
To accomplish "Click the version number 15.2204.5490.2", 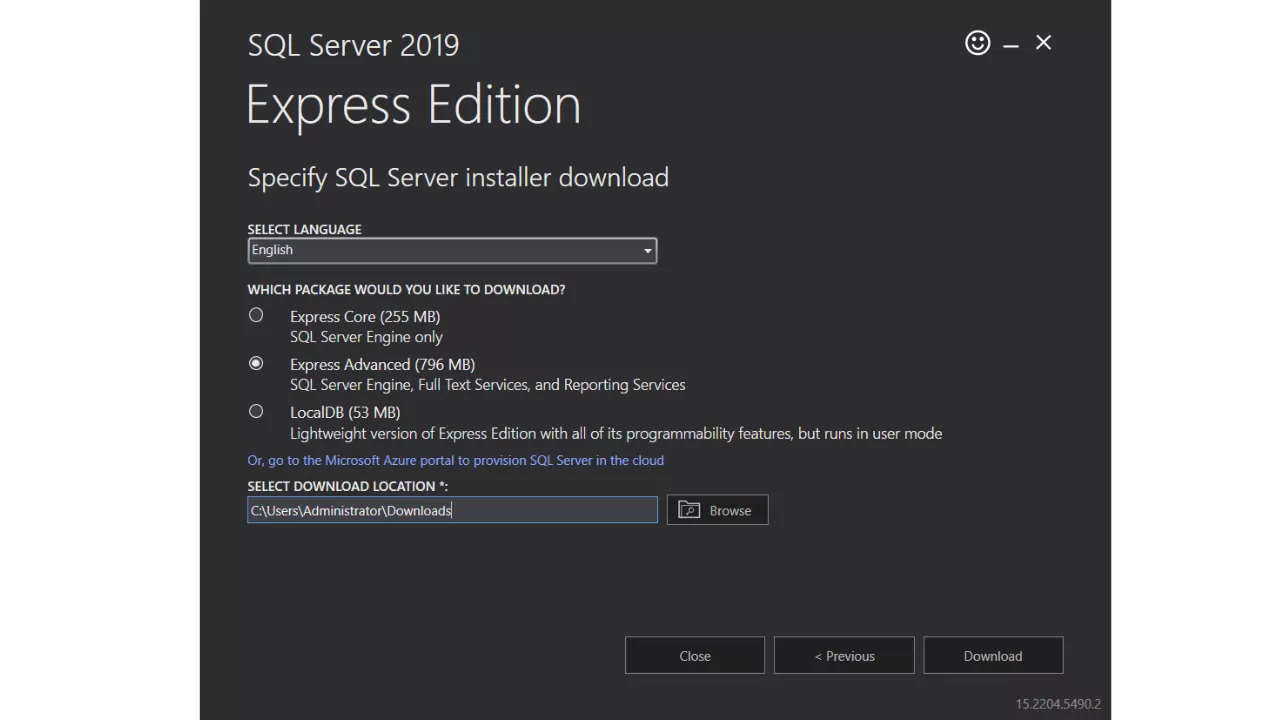I will click(1058, 704).
